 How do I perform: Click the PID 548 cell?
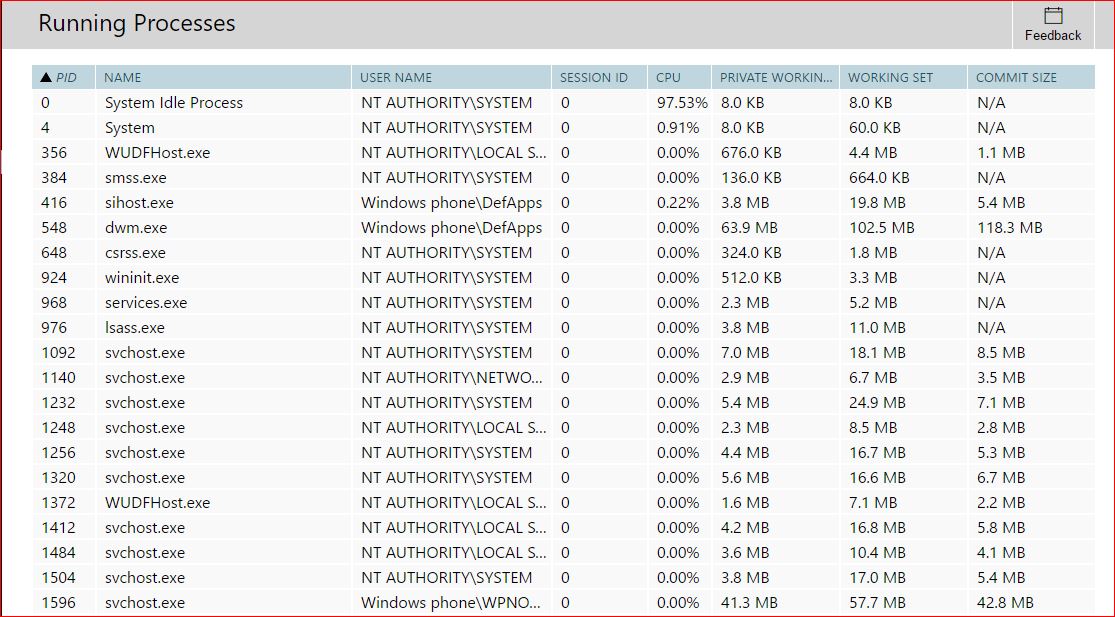point(54,227)
